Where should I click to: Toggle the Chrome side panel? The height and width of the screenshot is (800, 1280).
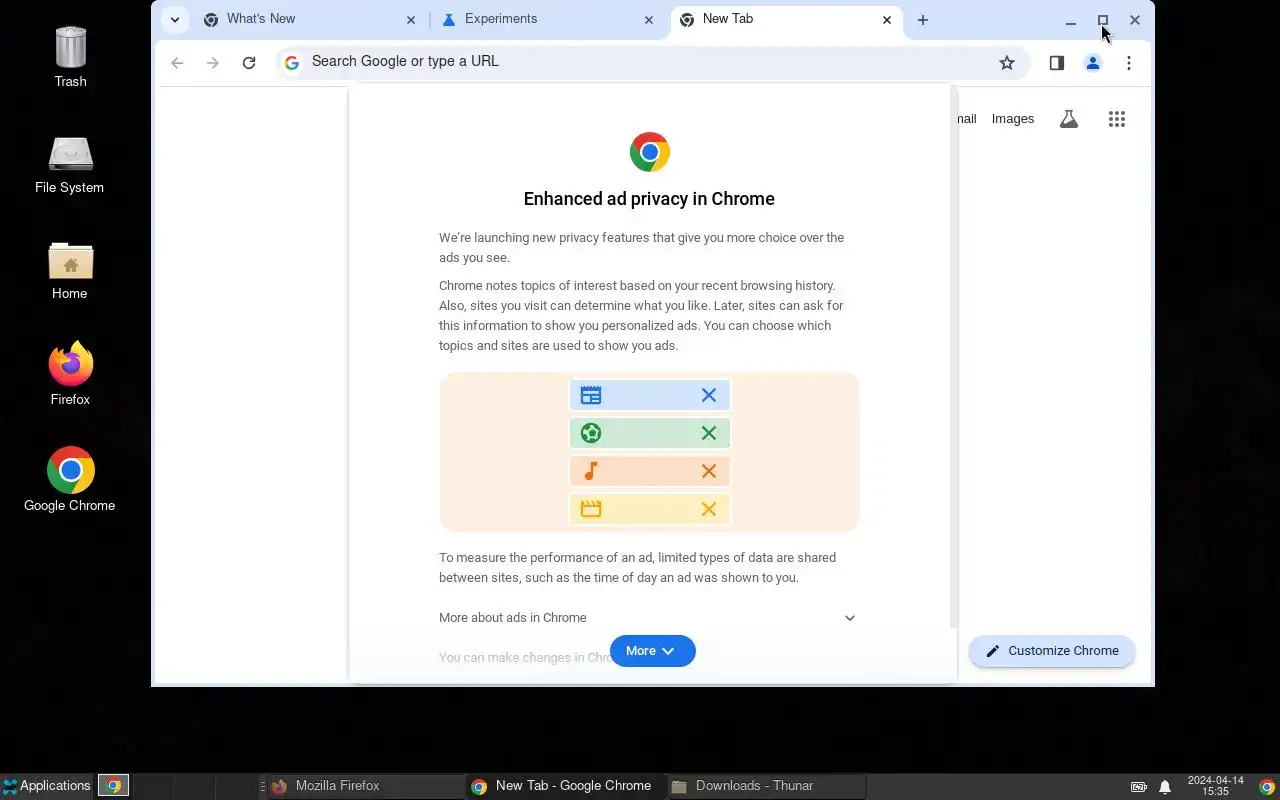click(x=1057, y=63)
